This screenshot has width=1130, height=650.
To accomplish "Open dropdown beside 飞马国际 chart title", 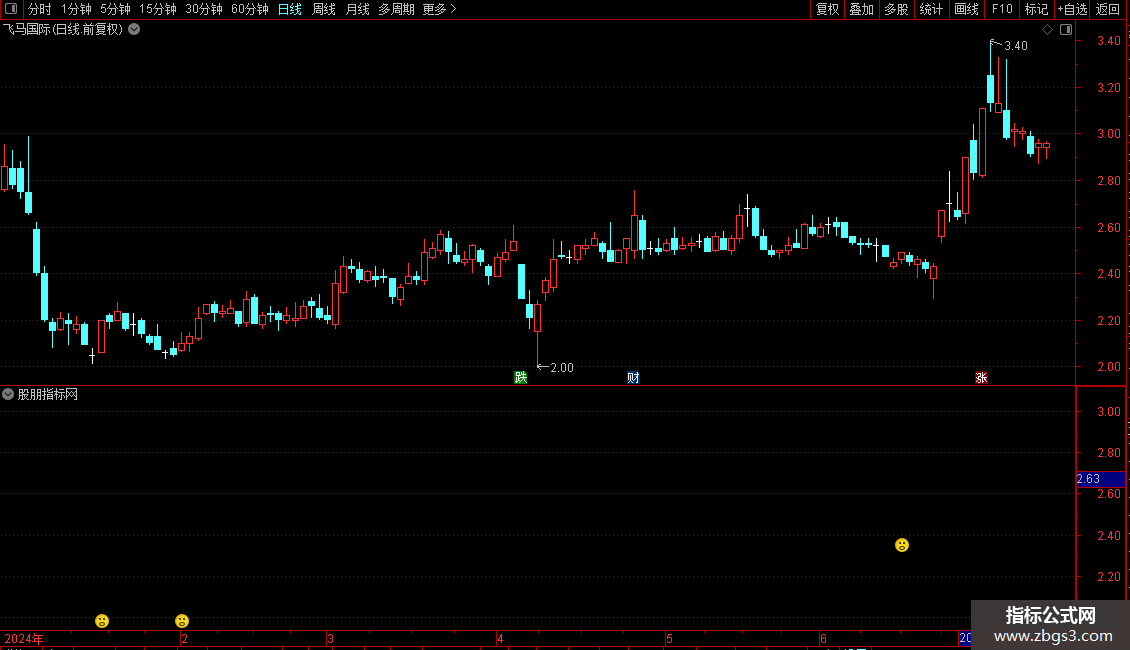I will pos(134,30).
